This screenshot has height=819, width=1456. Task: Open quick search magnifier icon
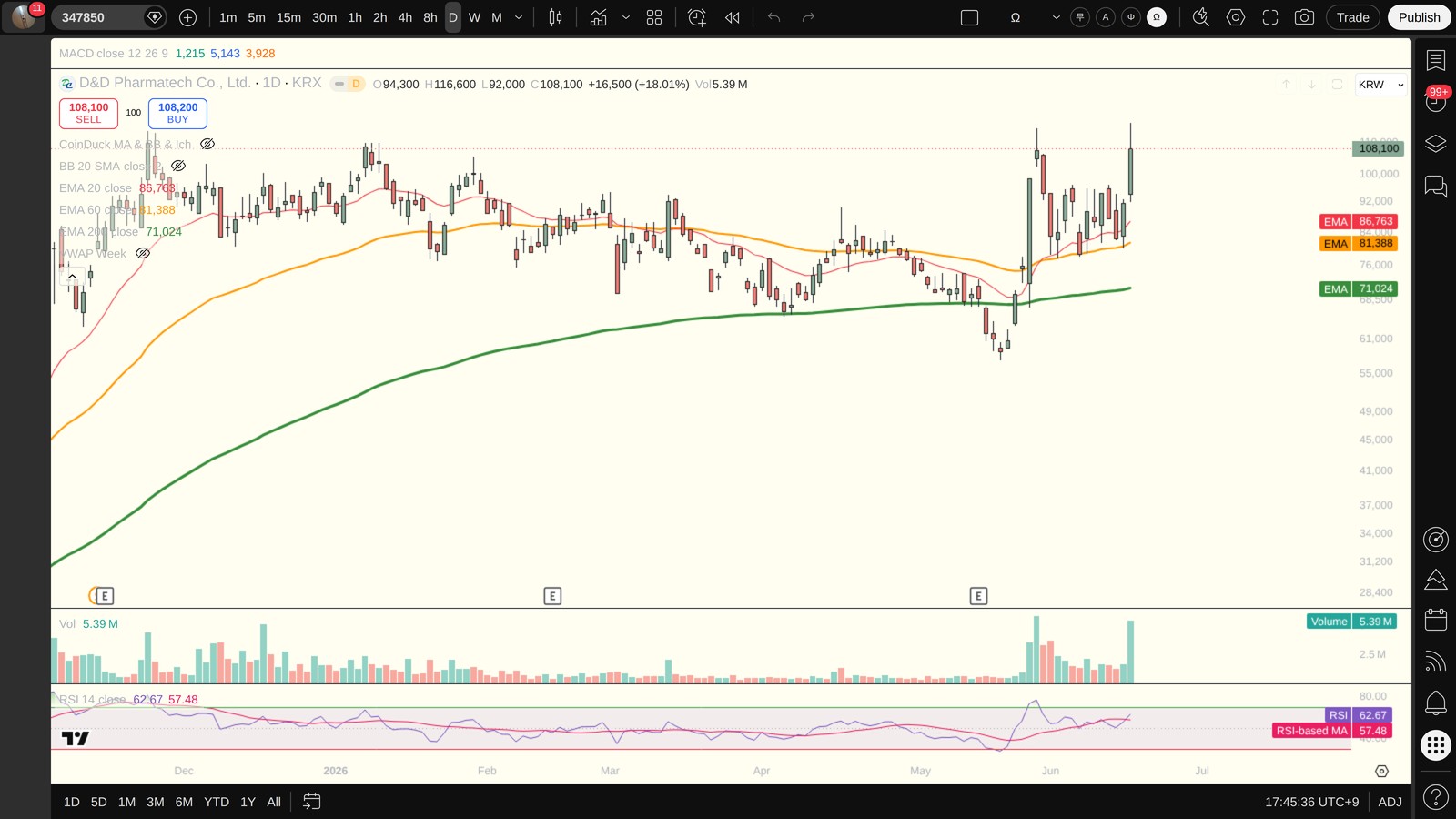[1201, 17]
